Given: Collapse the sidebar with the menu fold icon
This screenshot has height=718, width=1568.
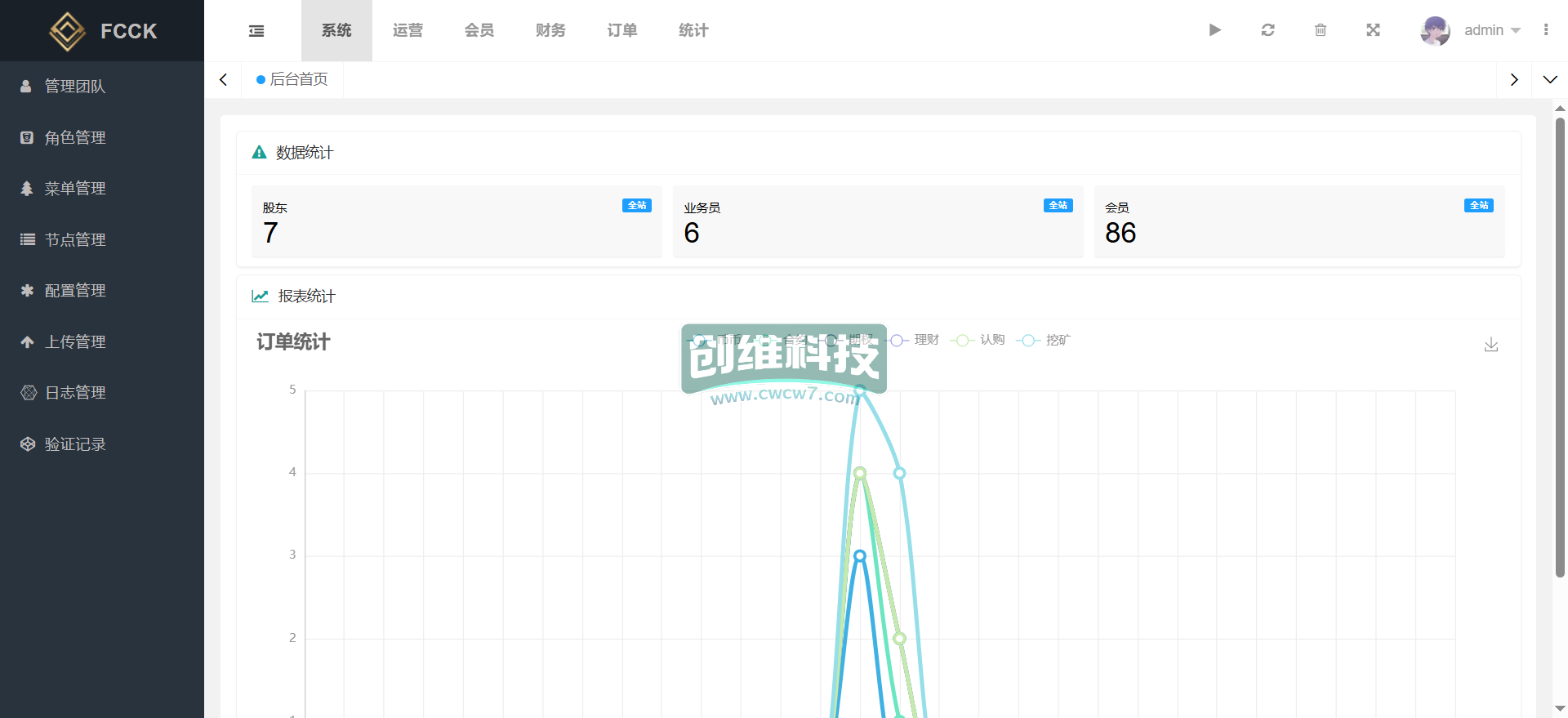Looking at the screenshot, I should (256, 31).
